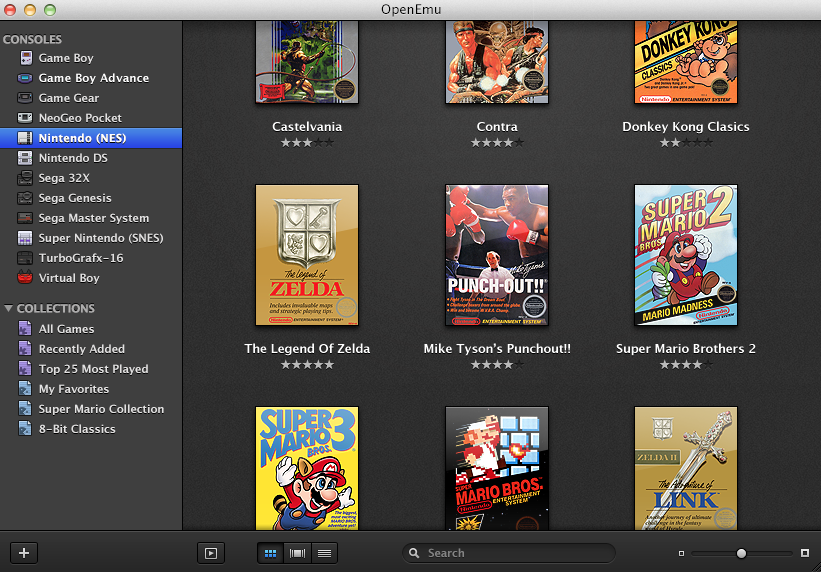Click the Contra title text
This screenshot has height=572, width=821.
[x=497, y=127]
